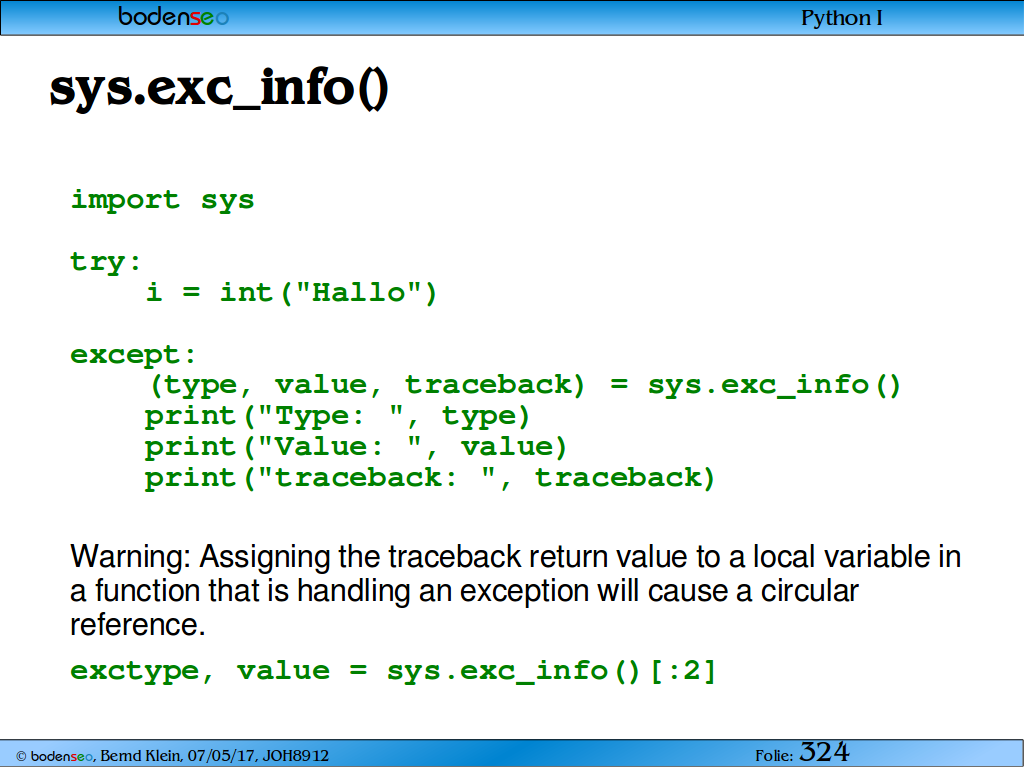The height and width of the screenshot is (768, 1024).
Task: Click the line 'print("Value: ", value)'
Action: click(356, 447)
